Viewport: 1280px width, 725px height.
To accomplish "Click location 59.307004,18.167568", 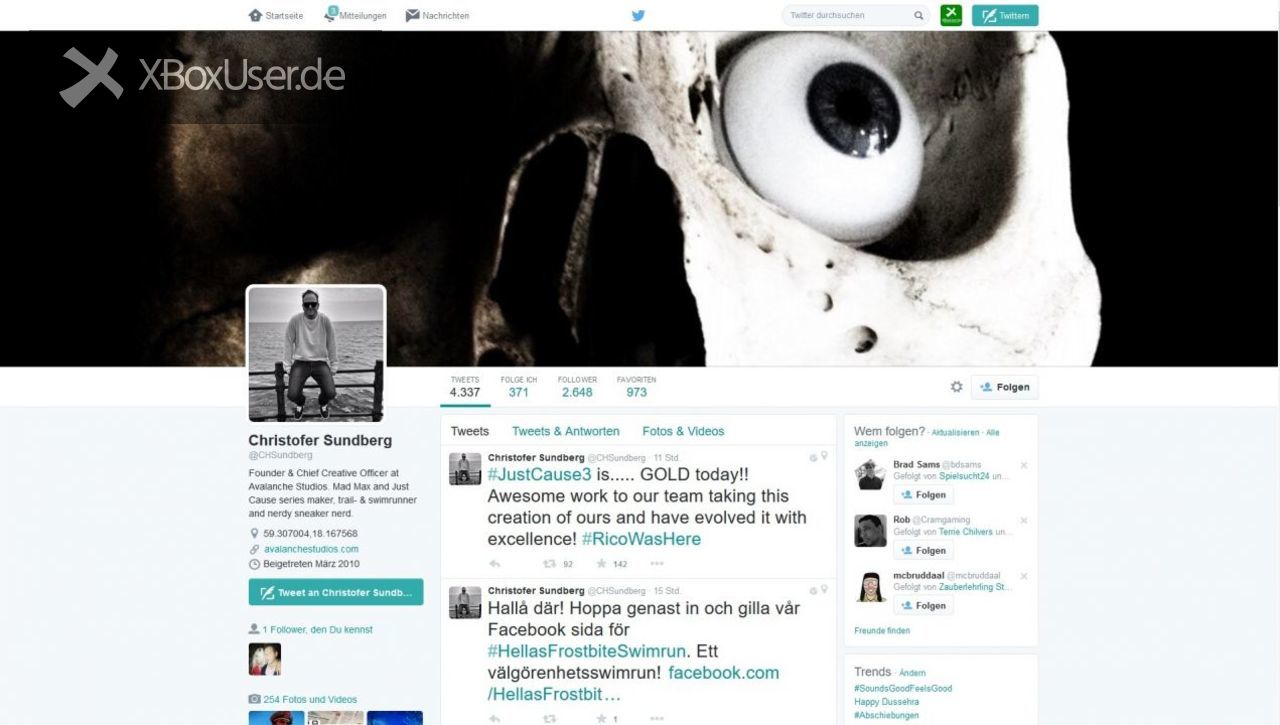I will [x=310, y=533].
